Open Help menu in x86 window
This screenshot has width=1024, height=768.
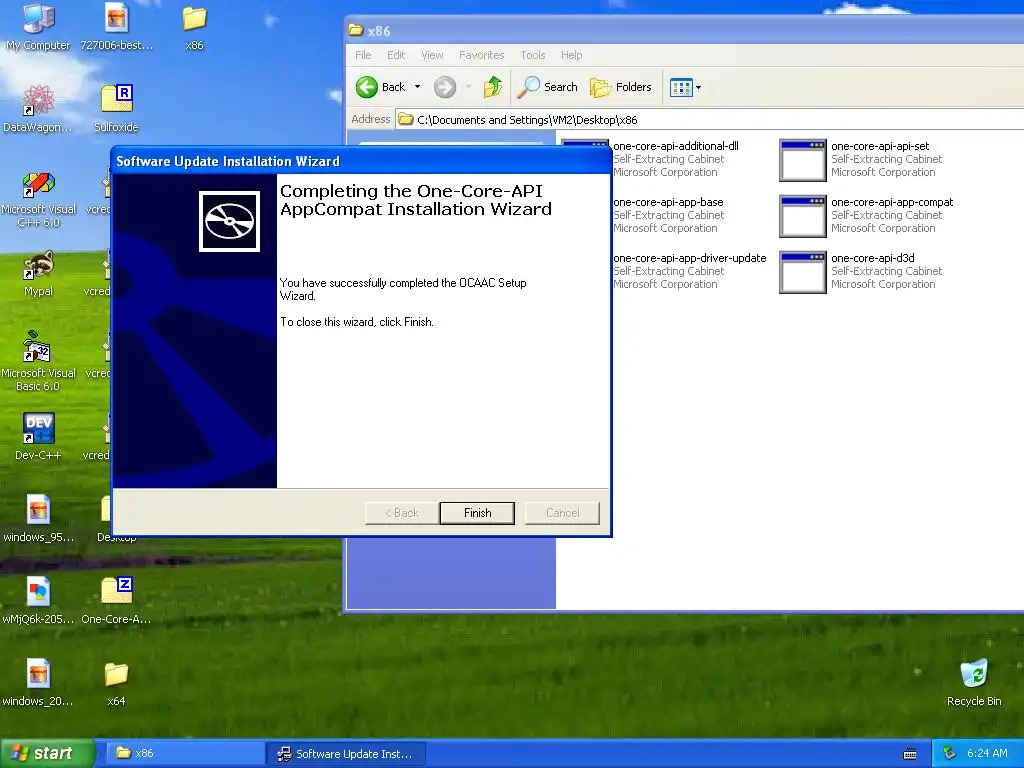tap(571, 56)
